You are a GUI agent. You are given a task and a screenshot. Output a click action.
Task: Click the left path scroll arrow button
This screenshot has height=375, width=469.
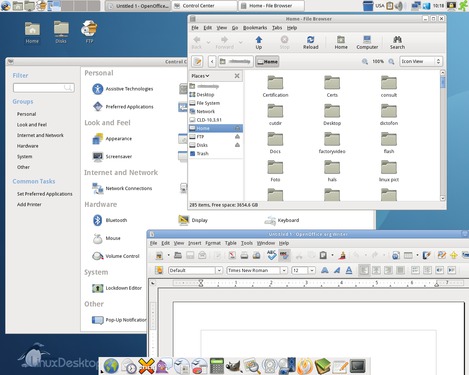(212, 62)
